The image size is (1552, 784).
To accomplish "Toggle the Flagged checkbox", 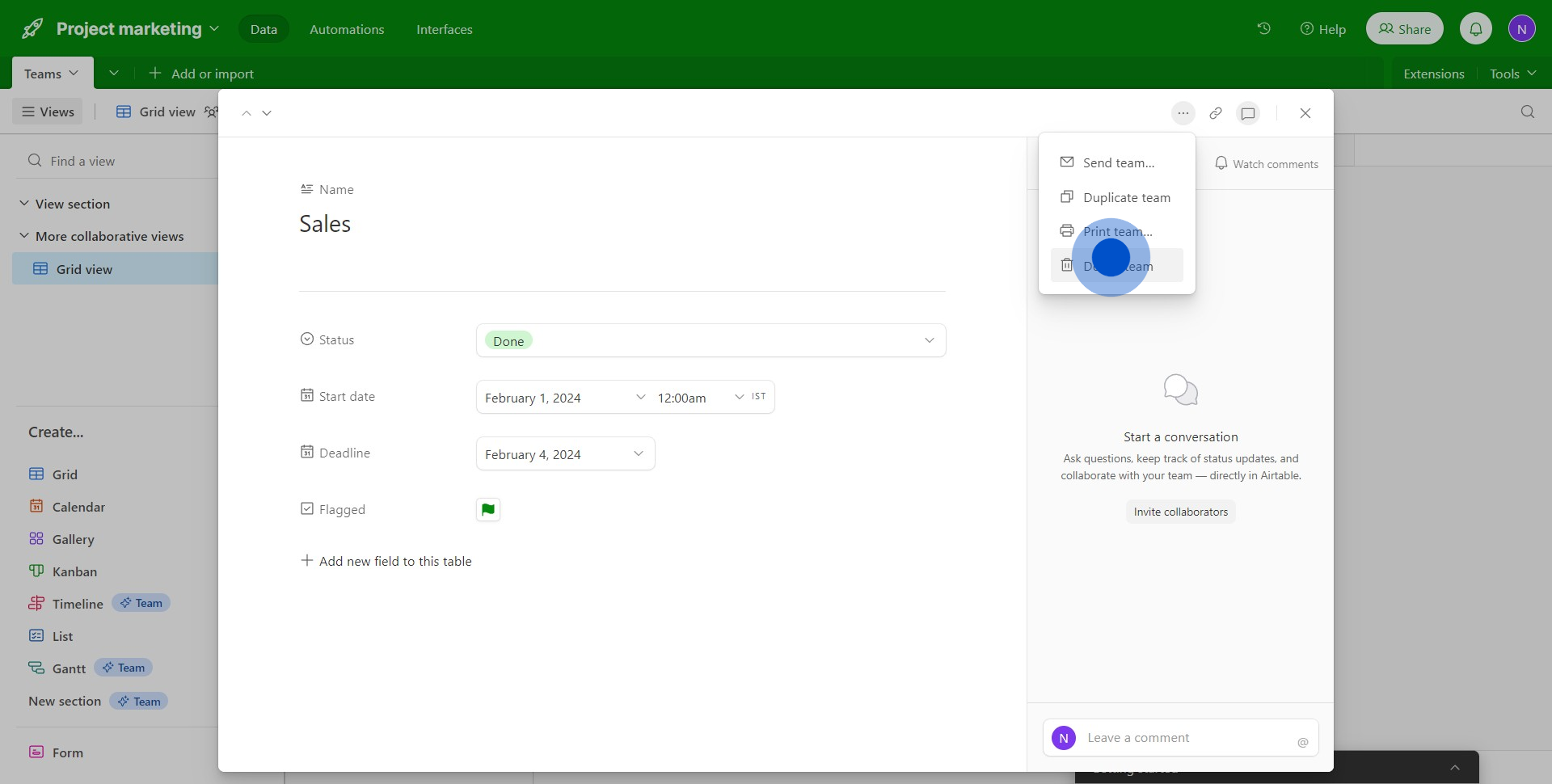I will (487, 509).
